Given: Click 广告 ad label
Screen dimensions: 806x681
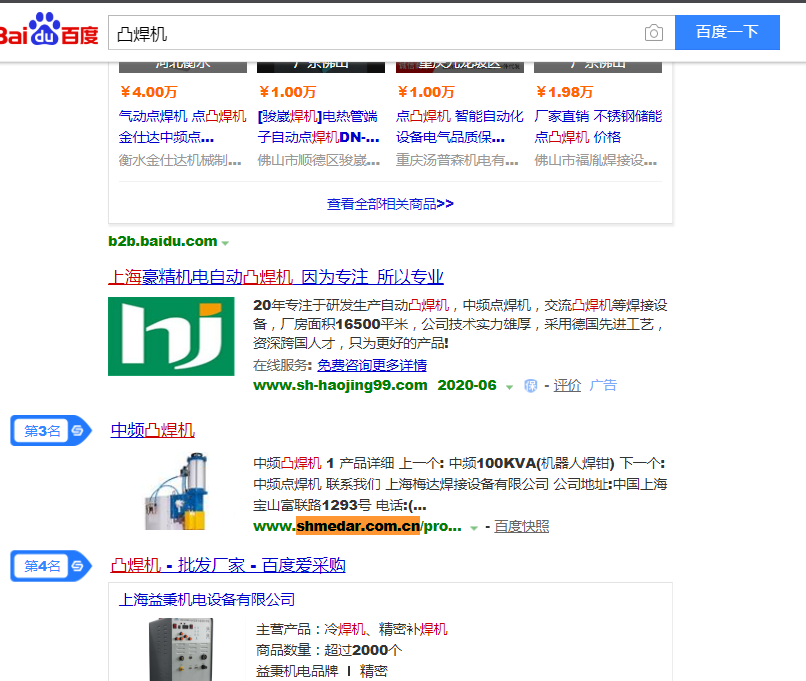Looking at the screenshot, I should [603, 385].
